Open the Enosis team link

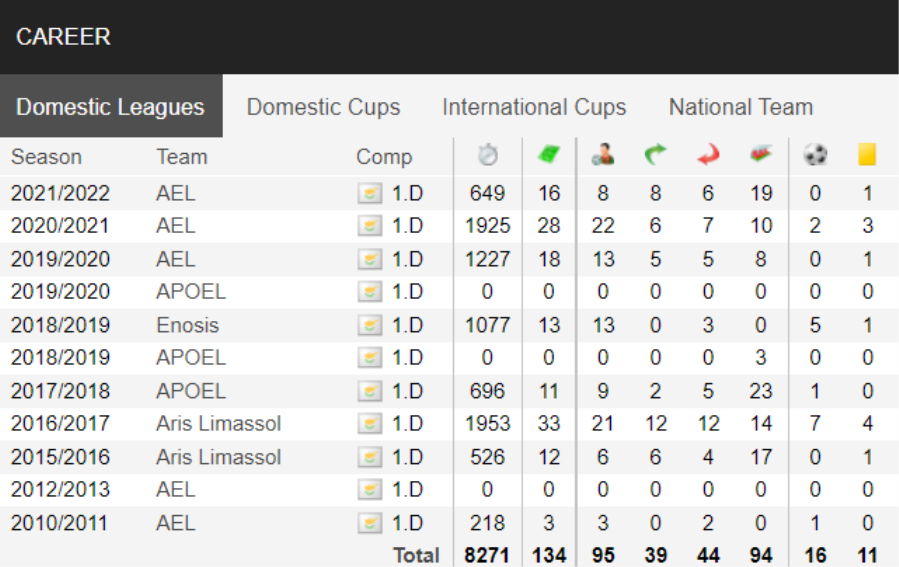click(x=187, y=325)
